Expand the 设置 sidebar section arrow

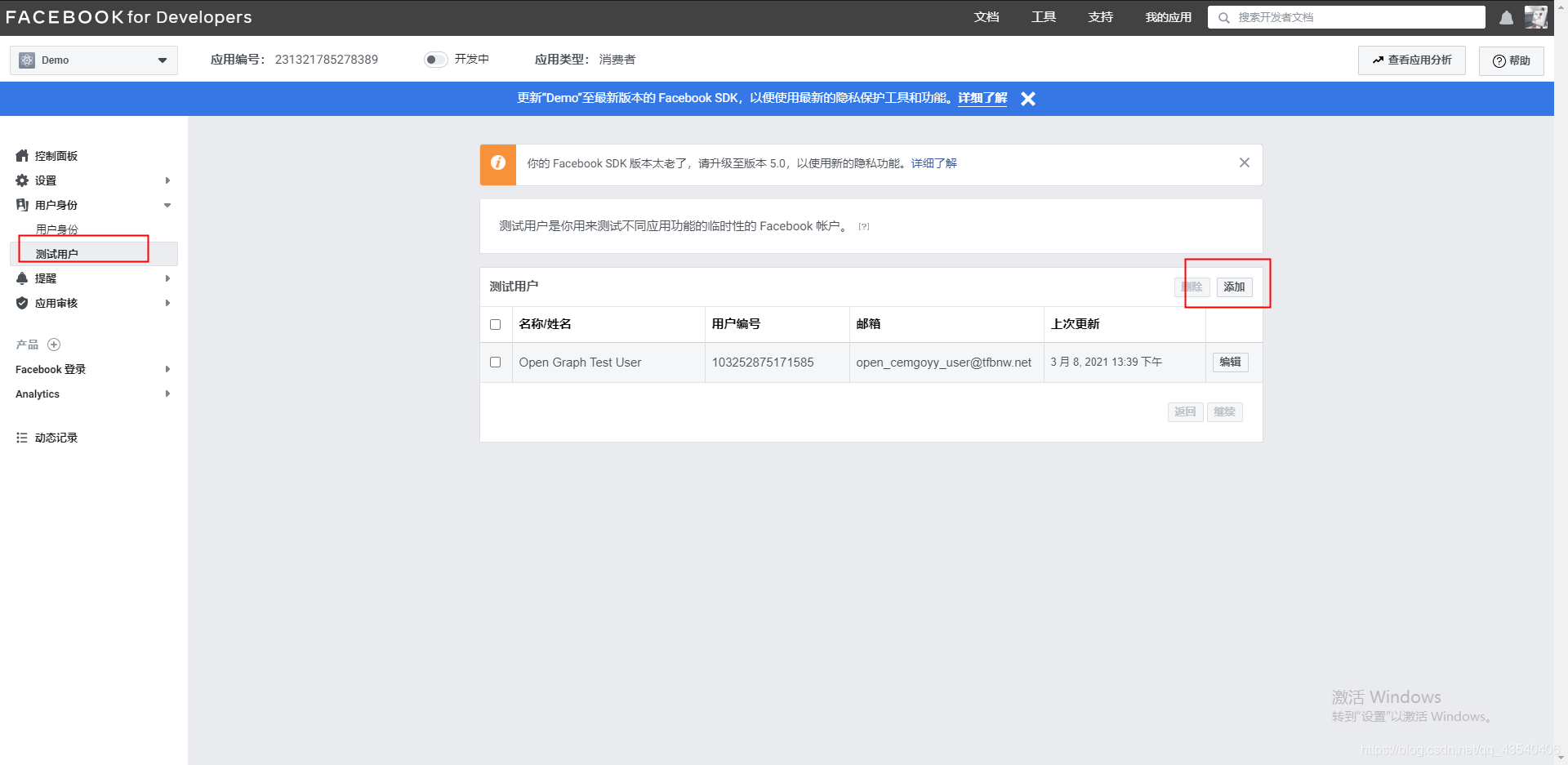tap(167, 180)
